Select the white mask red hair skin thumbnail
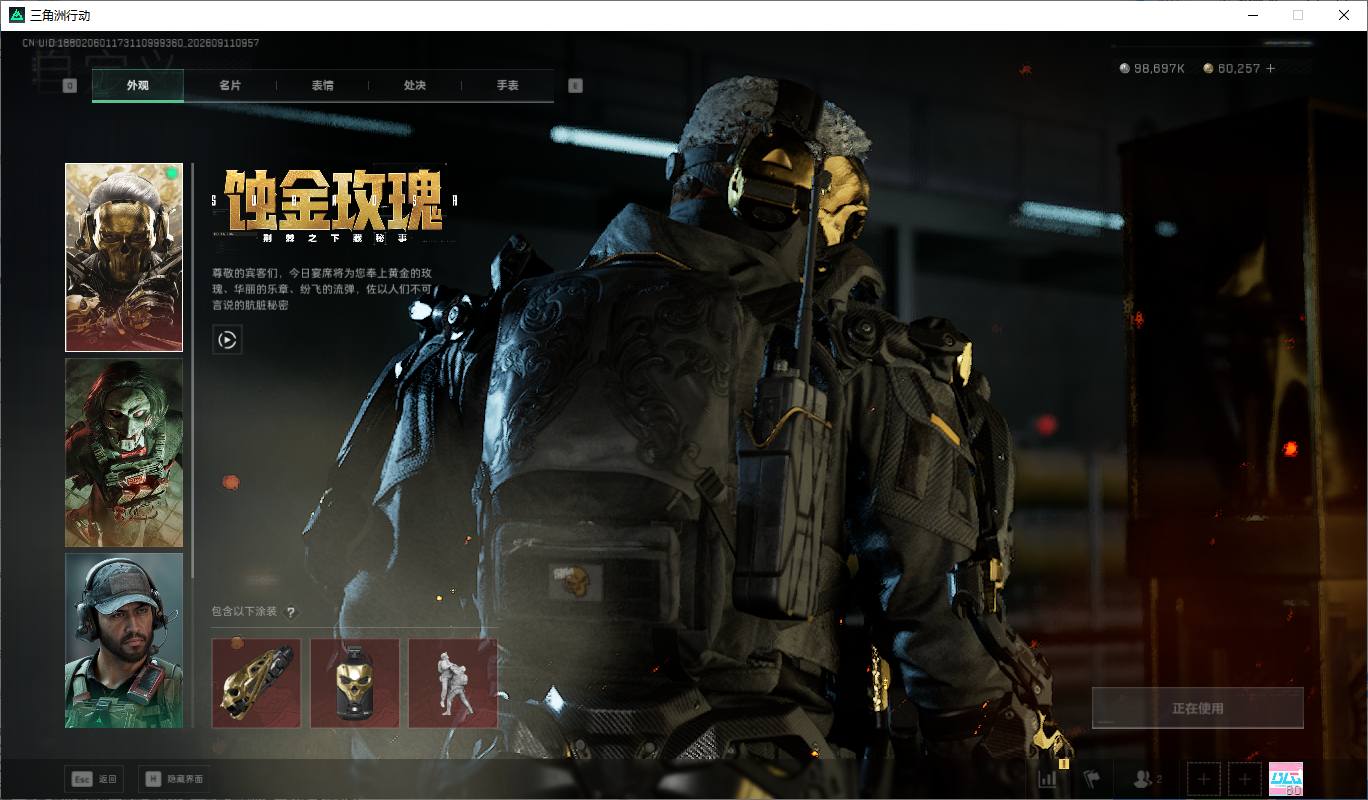Image resolution: width=1368 pixels, height=800 pixels. [x=124, y=453]
